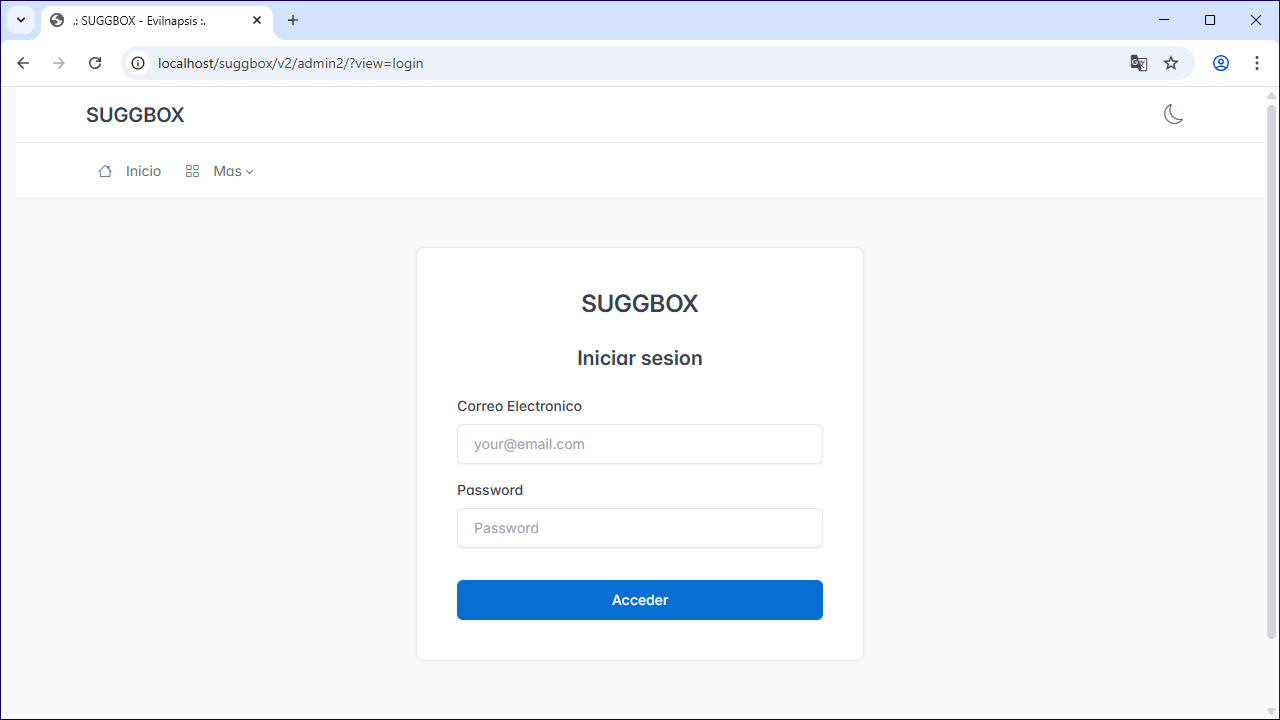Open Chrome three-dot menu
The image size is (1280, 720).
pyautogui.click(x=1257, y=63)
